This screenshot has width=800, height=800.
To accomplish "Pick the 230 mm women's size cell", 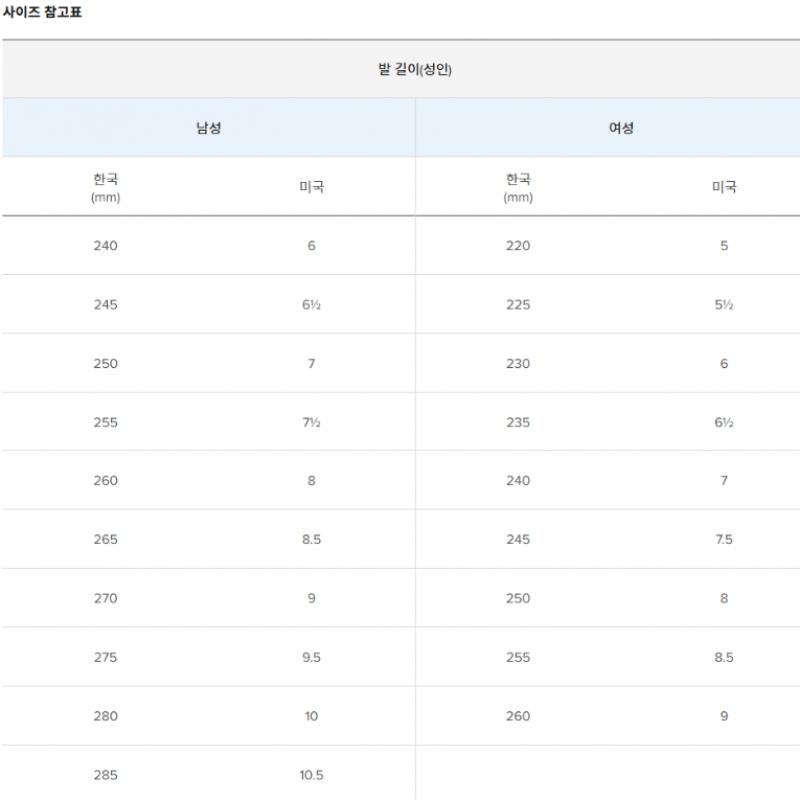I will pos(518,364).
